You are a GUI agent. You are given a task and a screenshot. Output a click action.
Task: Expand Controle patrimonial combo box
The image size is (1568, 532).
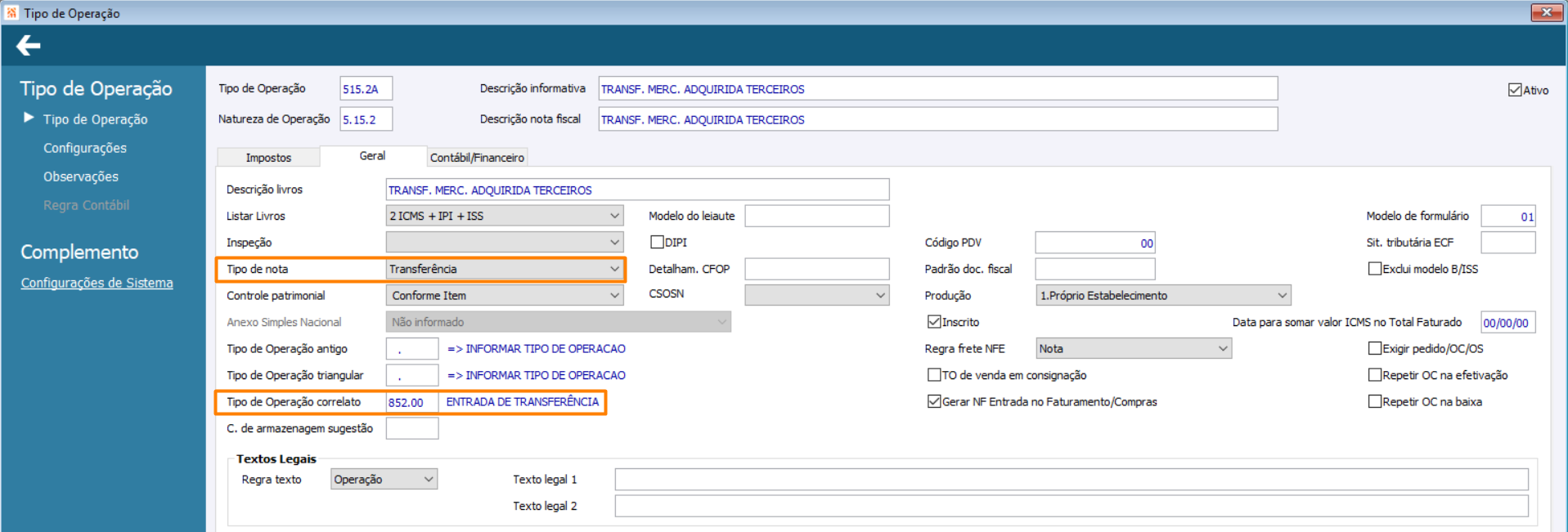click(x=505, y=295)
